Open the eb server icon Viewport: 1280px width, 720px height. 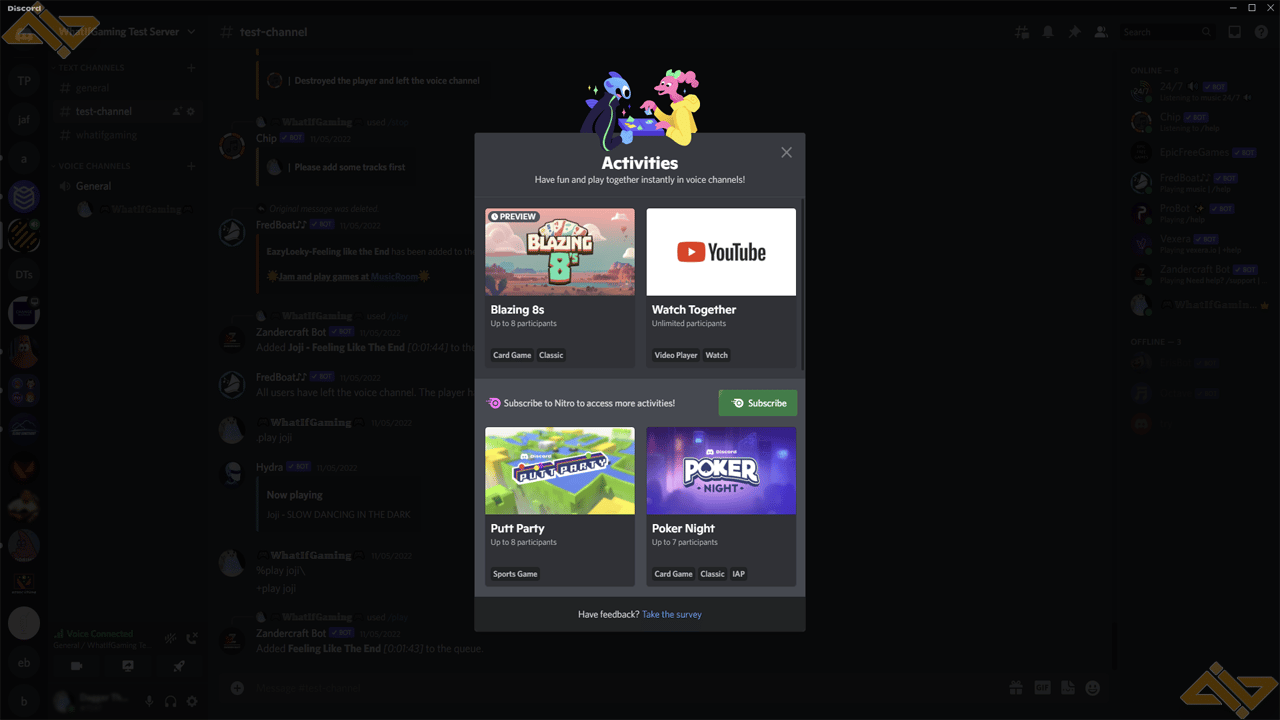coord(24,663)
